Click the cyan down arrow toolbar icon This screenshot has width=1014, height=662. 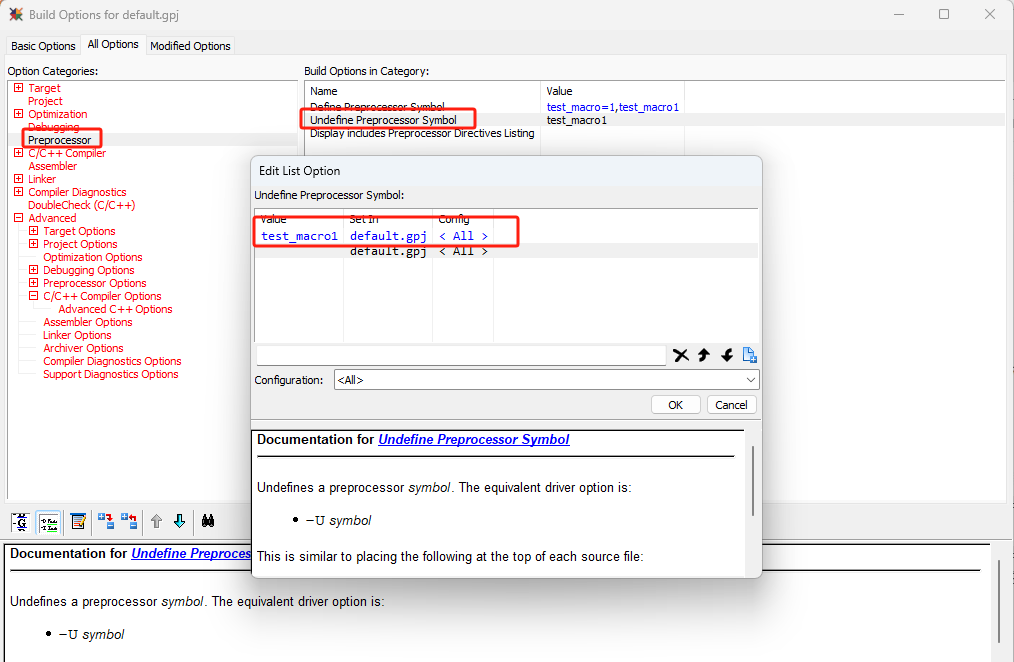179,521
